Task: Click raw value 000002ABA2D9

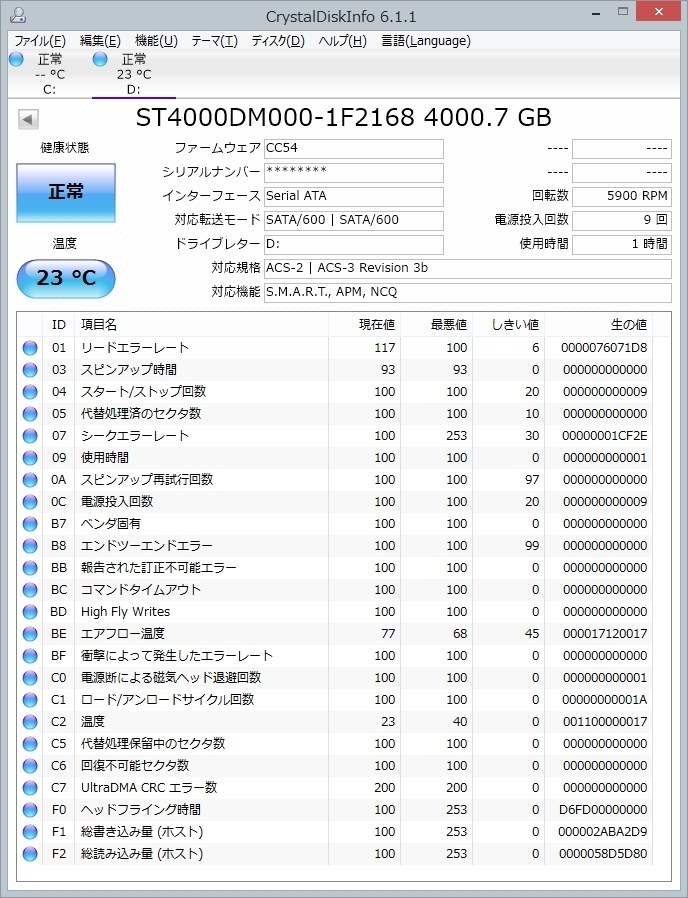Action: click(603, 832)
